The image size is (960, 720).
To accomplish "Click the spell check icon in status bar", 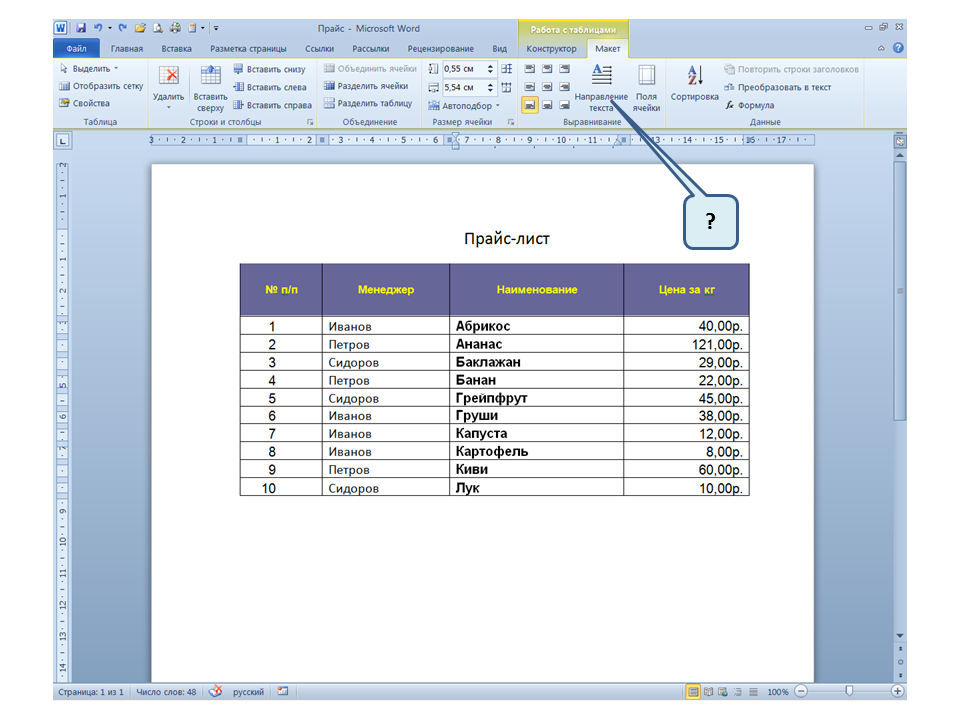I will [214, 691].
